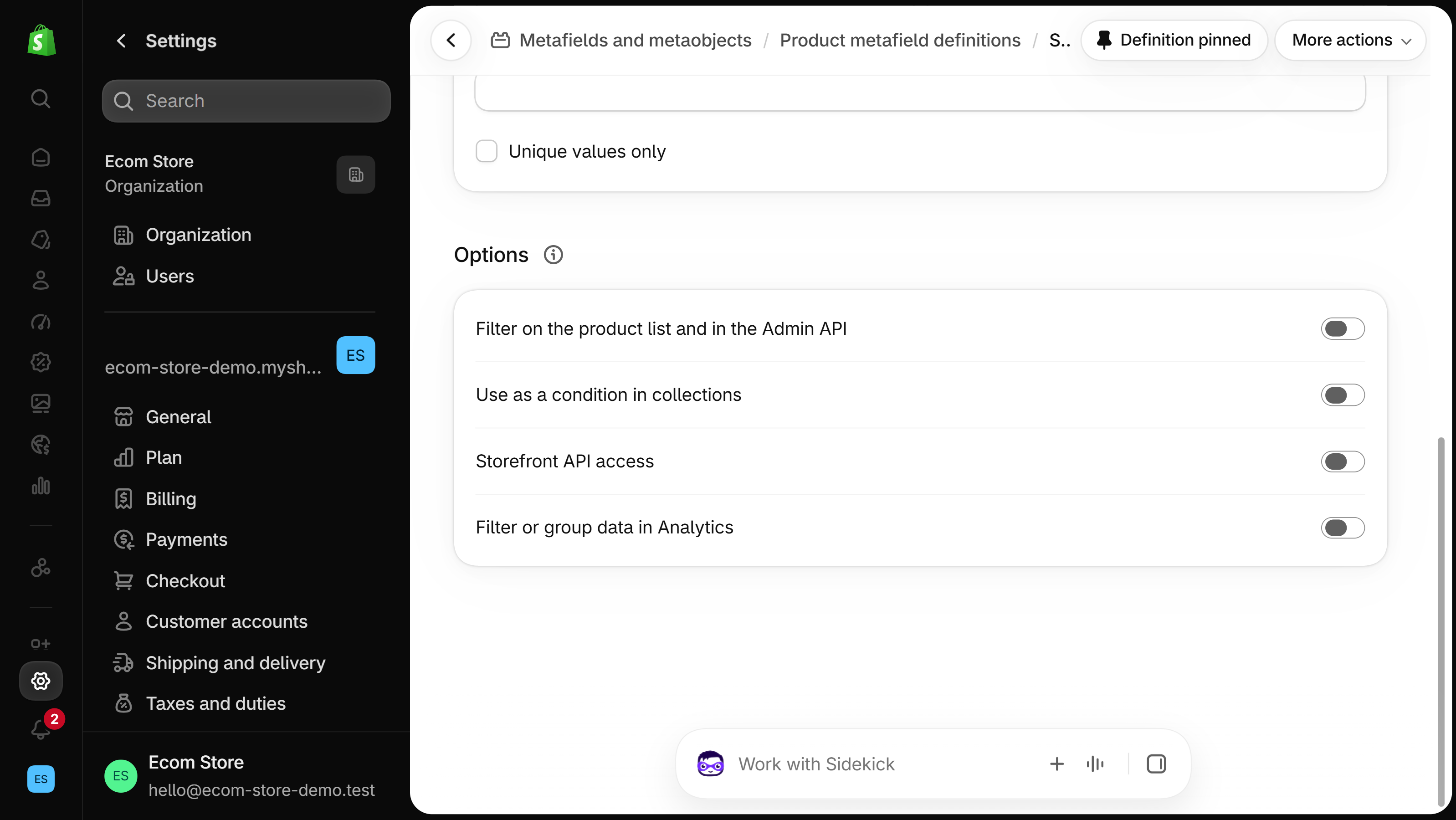
Task: Open Content image icon in rail
Action: tap(41, 404)
